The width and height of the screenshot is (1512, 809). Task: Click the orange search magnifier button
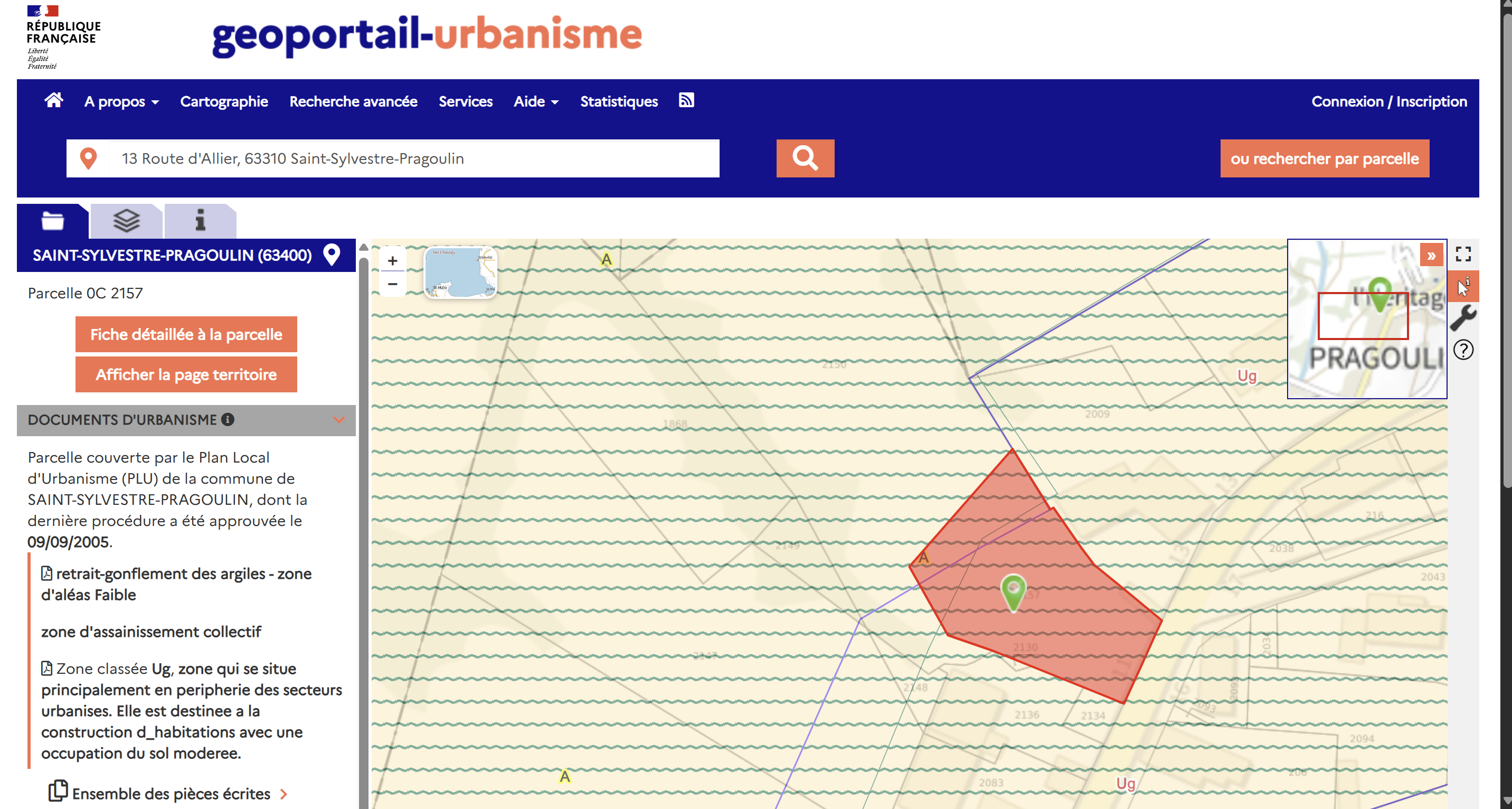805,158
